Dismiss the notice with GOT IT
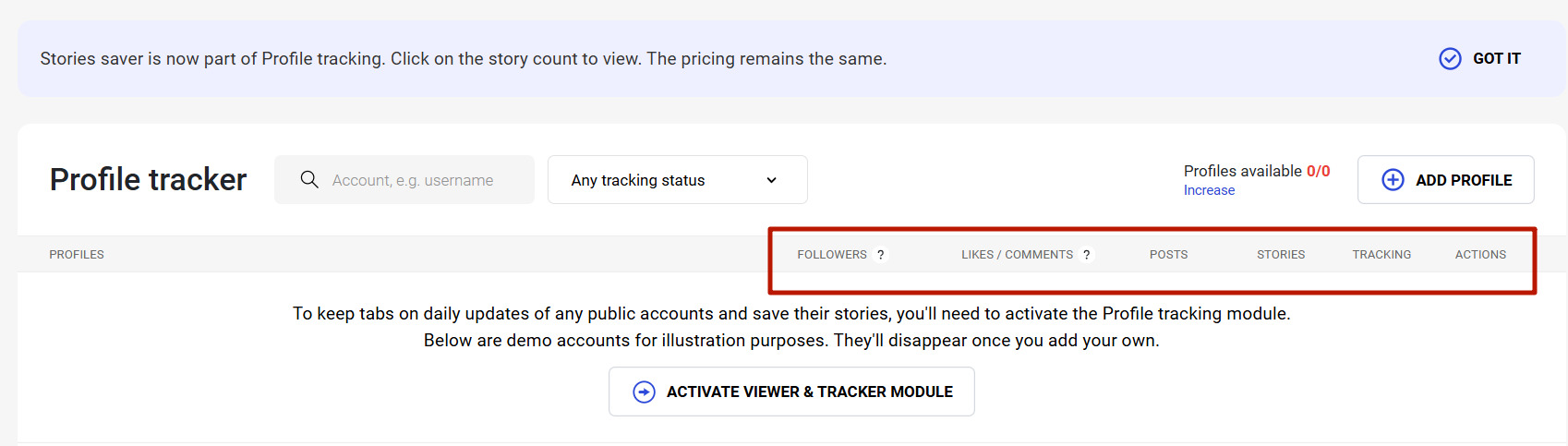The height and width of the screenshot is (446, 1568). click(x=1480, y=59)
